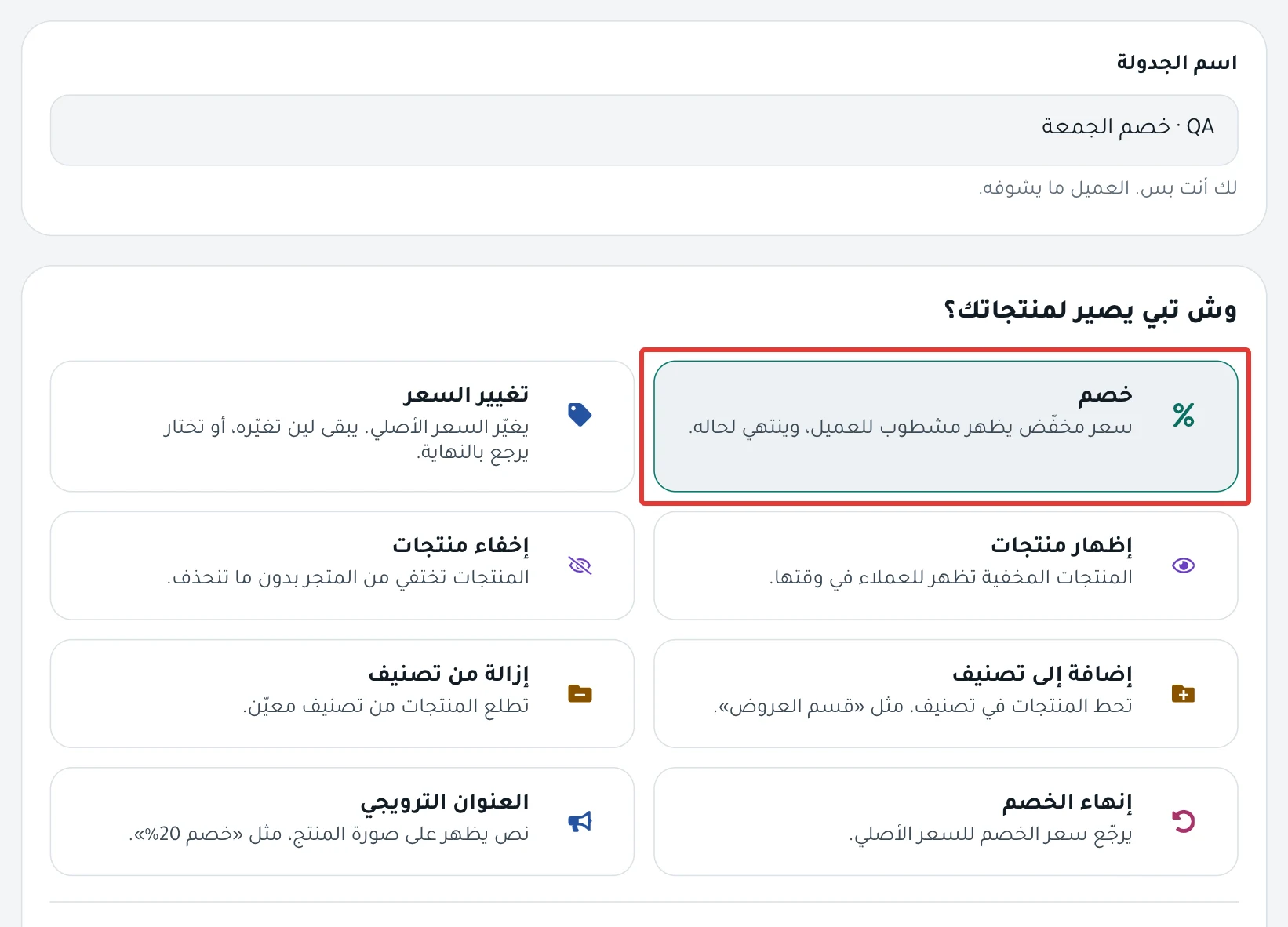Screen dimensions: 1288x927
Task: Click the folder-plus icon beside إضافة إلى تصنيف
Action: (x=1183, y=693)
